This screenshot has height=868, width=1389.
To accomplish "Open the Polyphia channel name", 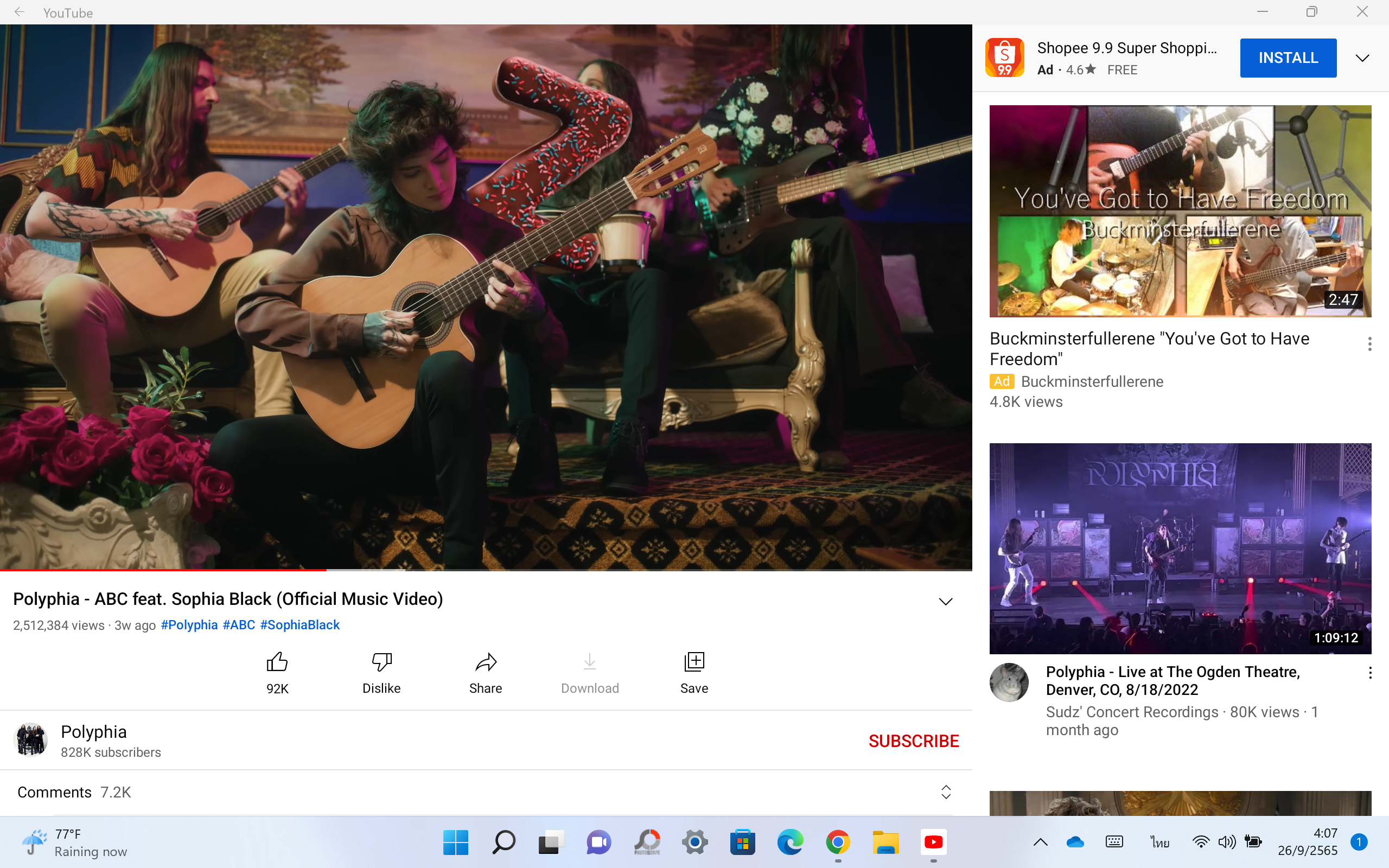I will (x=93, y=732).
